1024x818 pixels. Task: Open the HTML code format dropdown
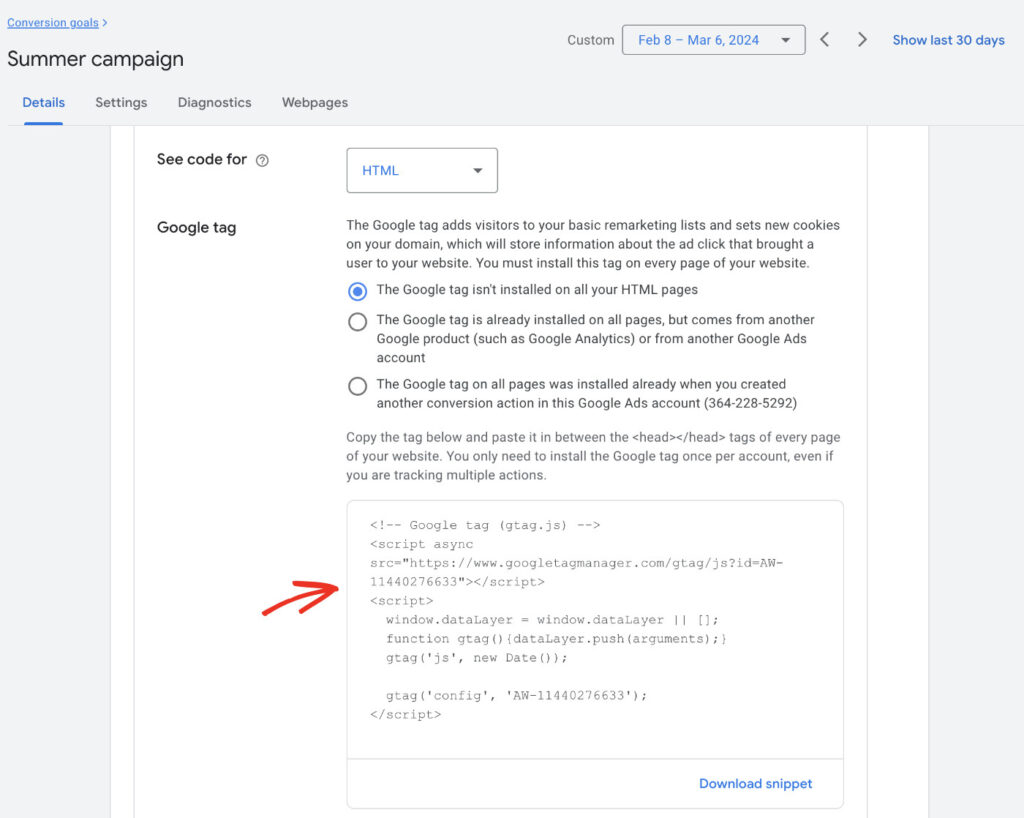coord(421,170)
